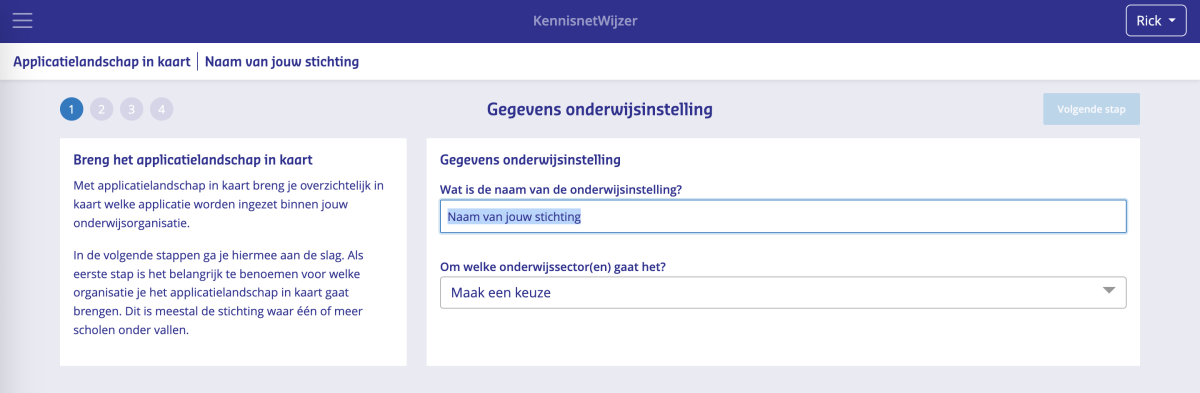
Task: Open the hamburger navigation menu
Action: pyautogui.click(x=22, y=21)
